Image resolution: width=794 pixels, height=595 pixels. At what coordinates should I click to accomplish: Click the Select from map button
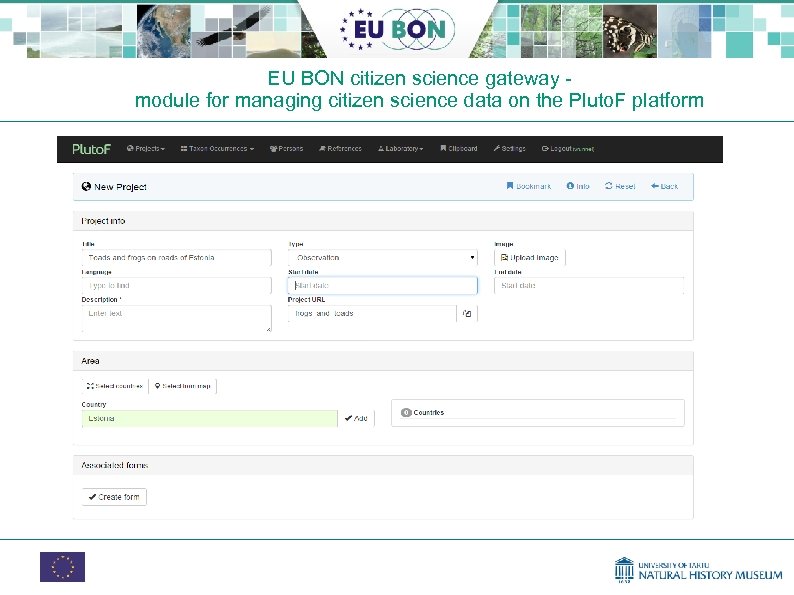click(183, 386)
